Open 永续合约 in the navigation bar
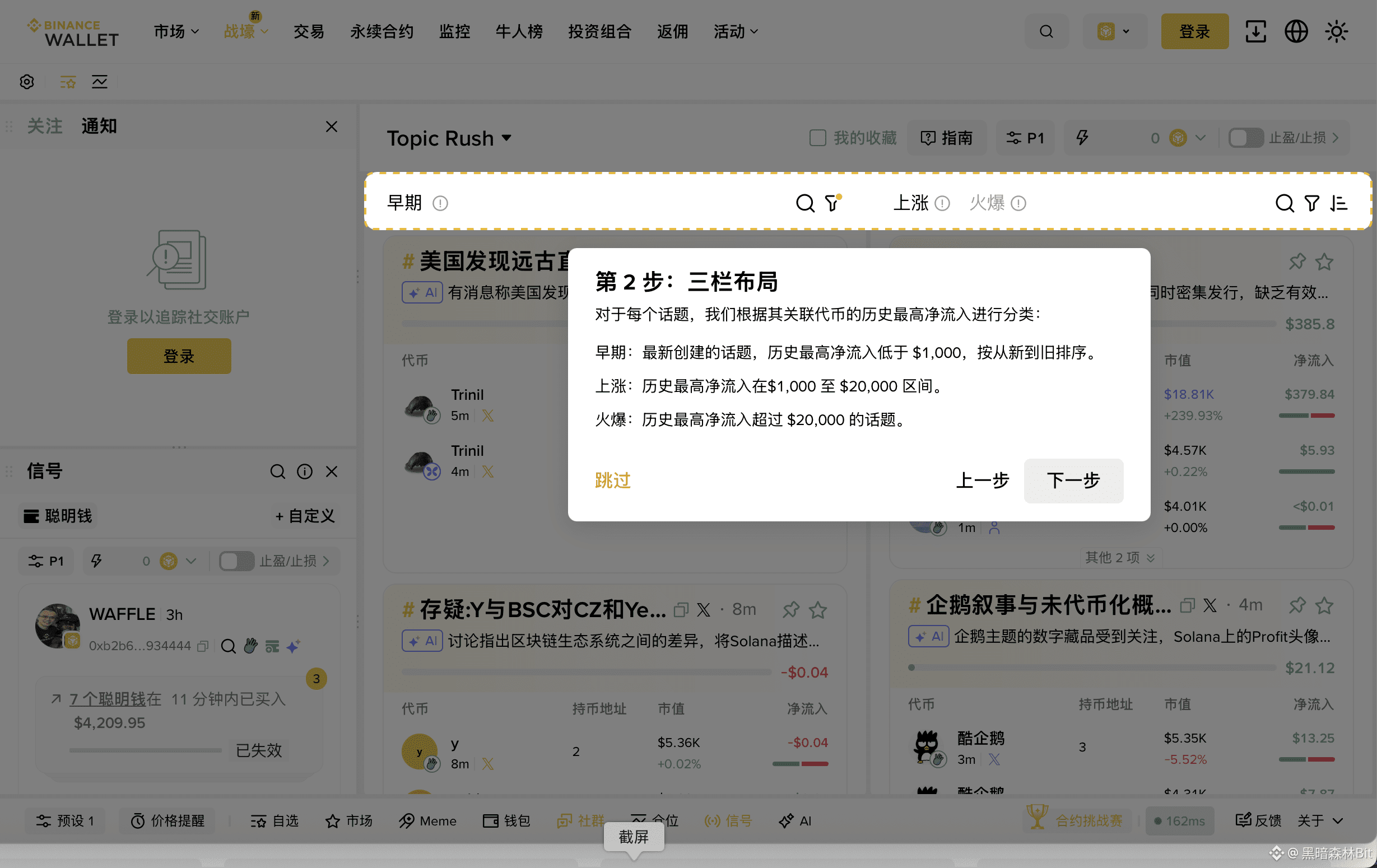 (382, 31)
